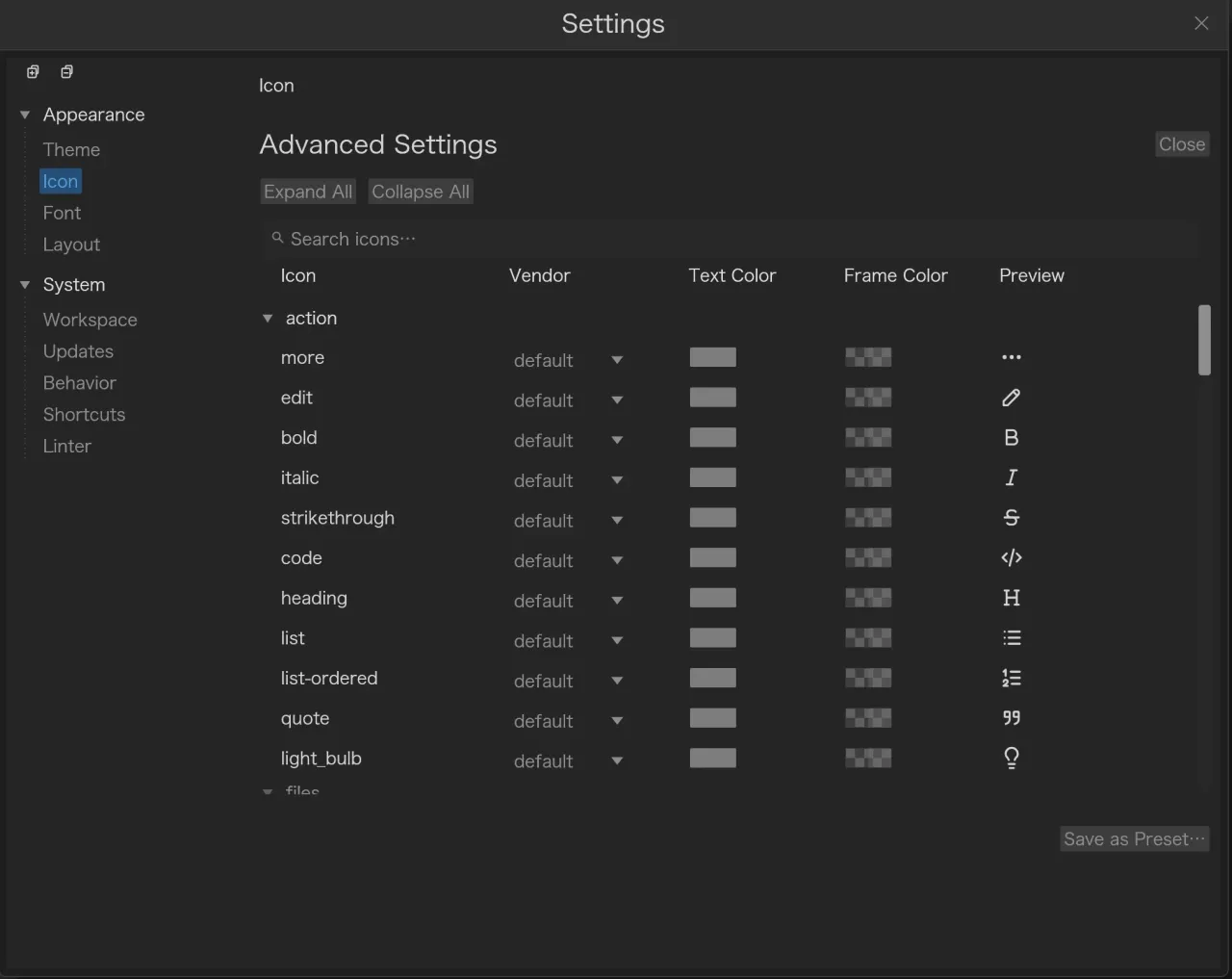Open the vendor dropdown for edit
This screenshot has height=979, width=1232.
[568, 400]
